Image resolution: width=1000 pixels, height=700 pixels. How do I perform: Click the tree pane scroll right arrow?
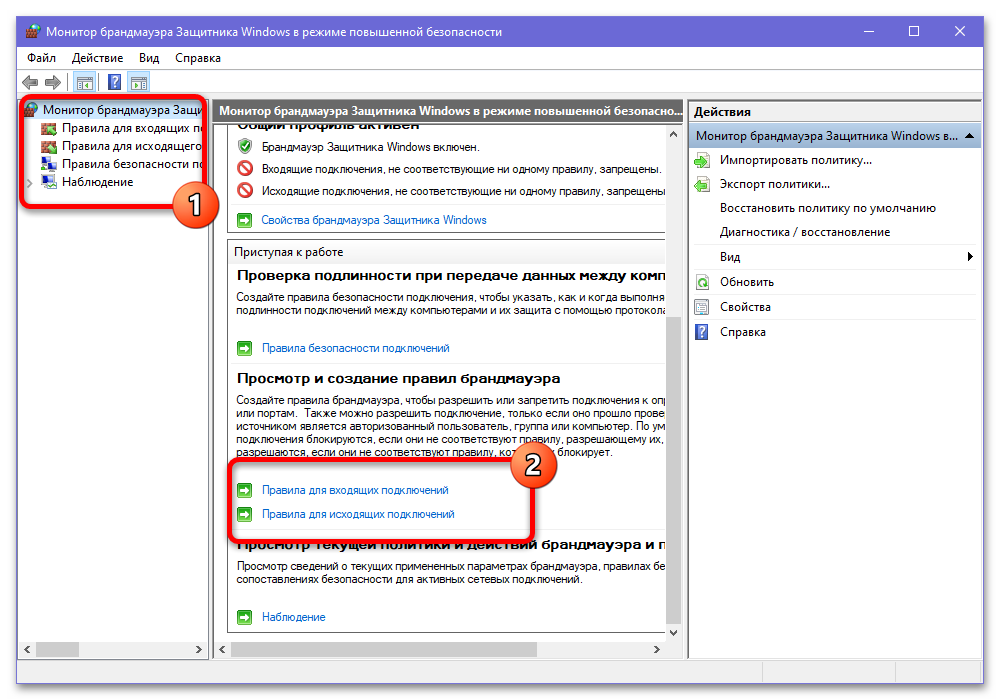(x=198, y=649)
